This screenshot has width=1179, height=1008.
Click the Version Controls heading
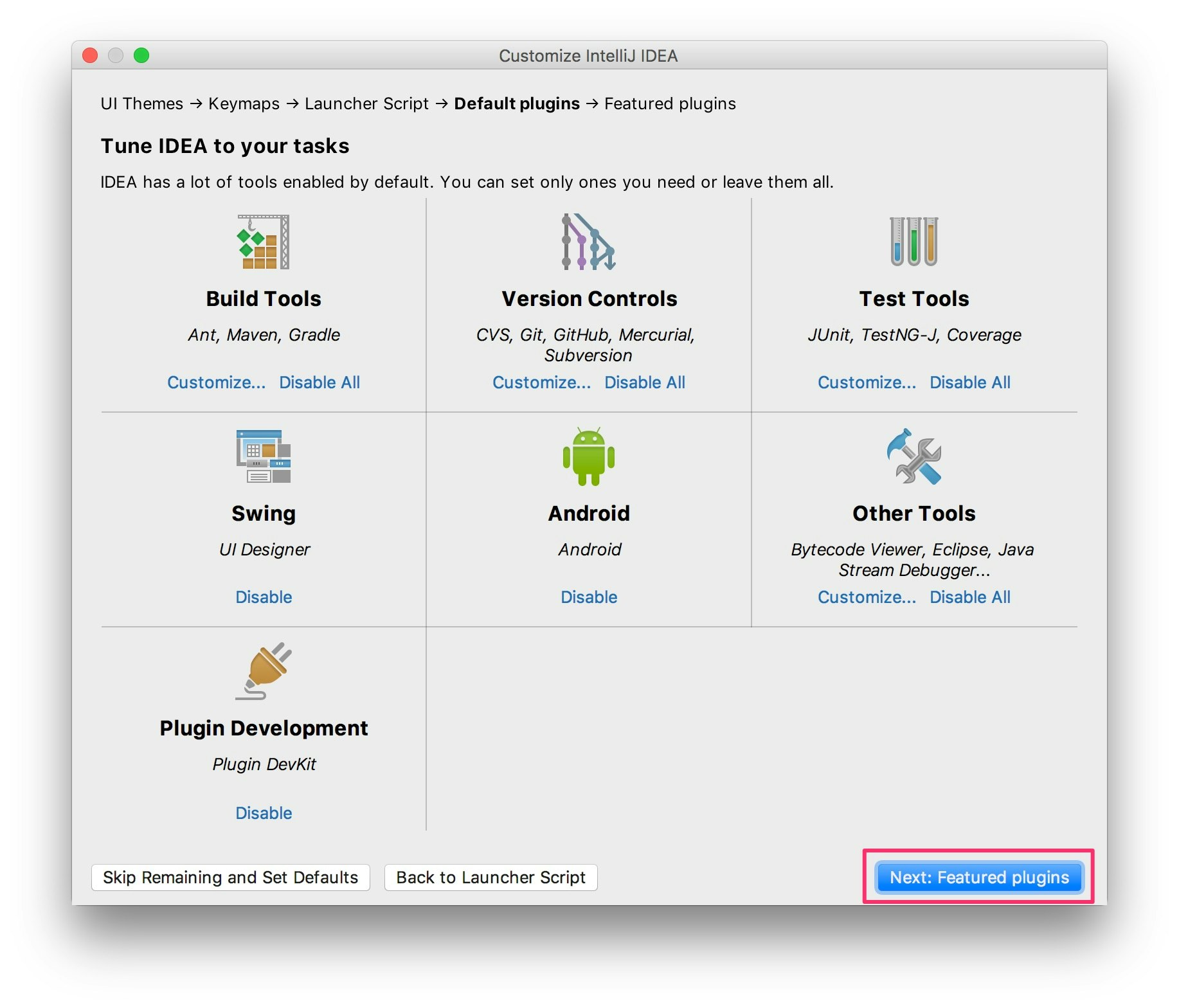tap(589, 299)
